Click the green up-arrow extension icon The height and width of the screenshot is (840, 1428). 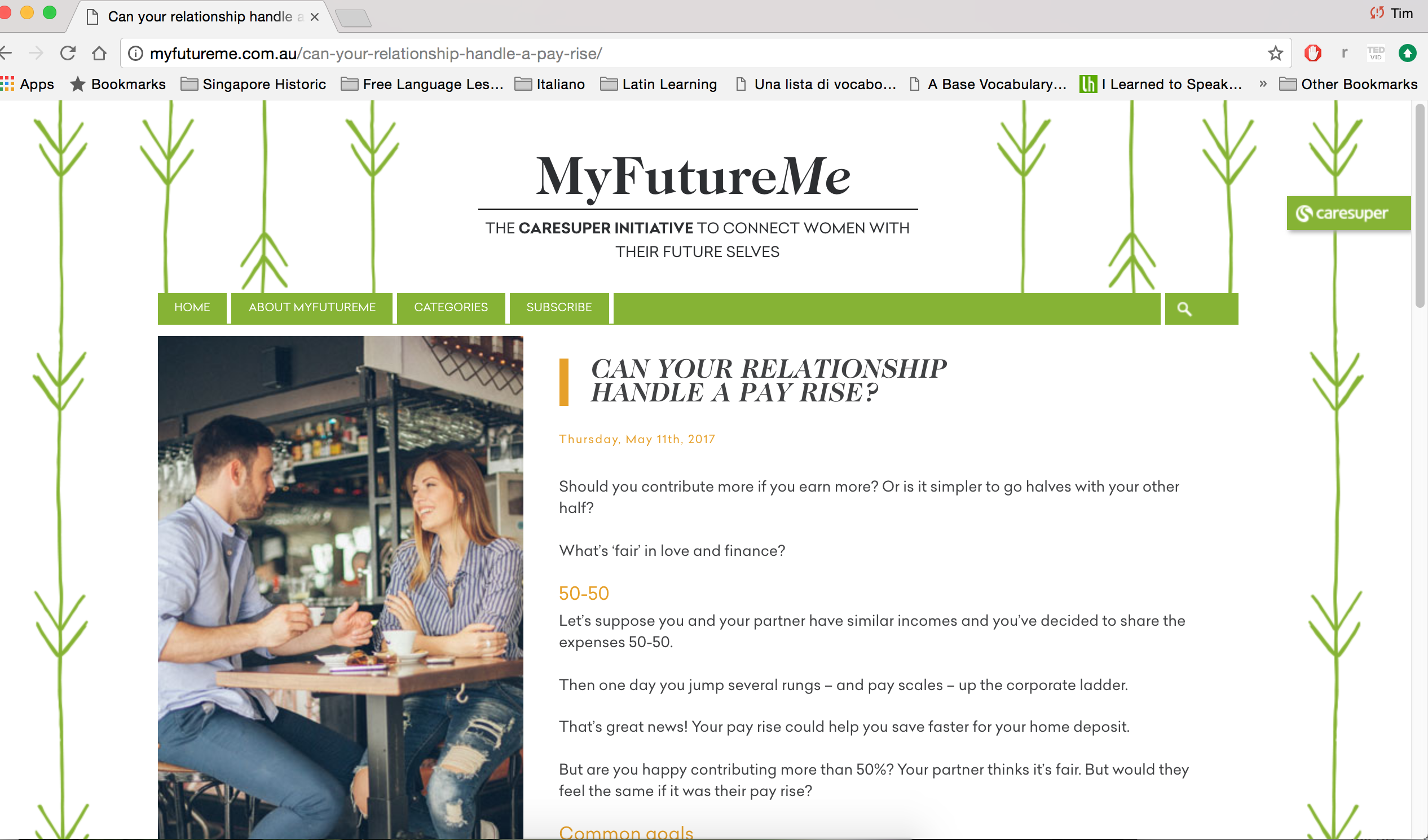[x=1408, y=53]
